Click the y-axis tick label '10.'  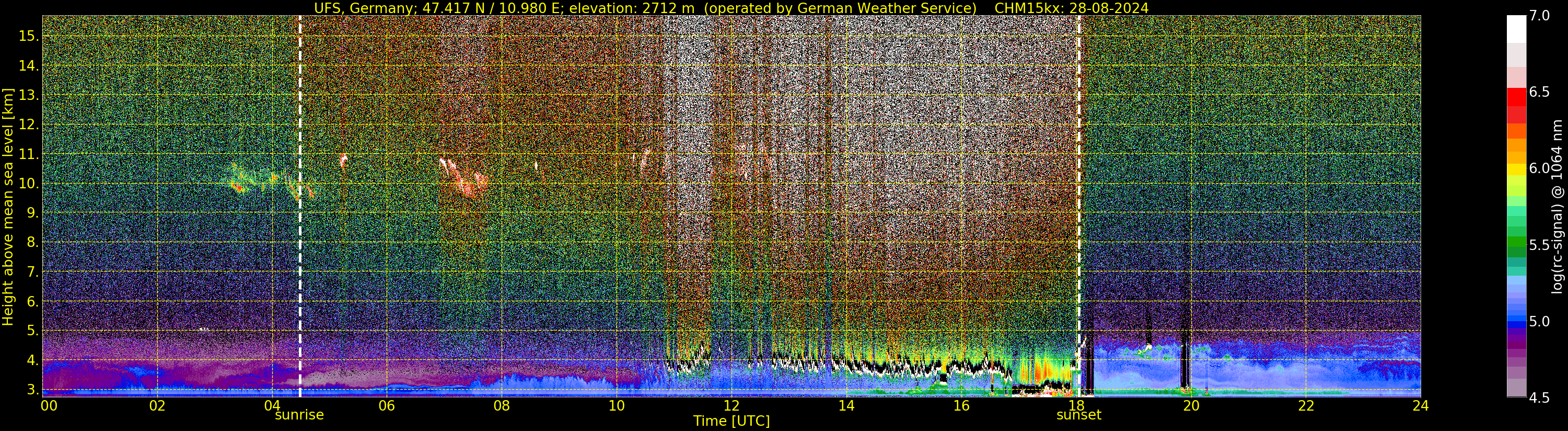click(29, 184)
